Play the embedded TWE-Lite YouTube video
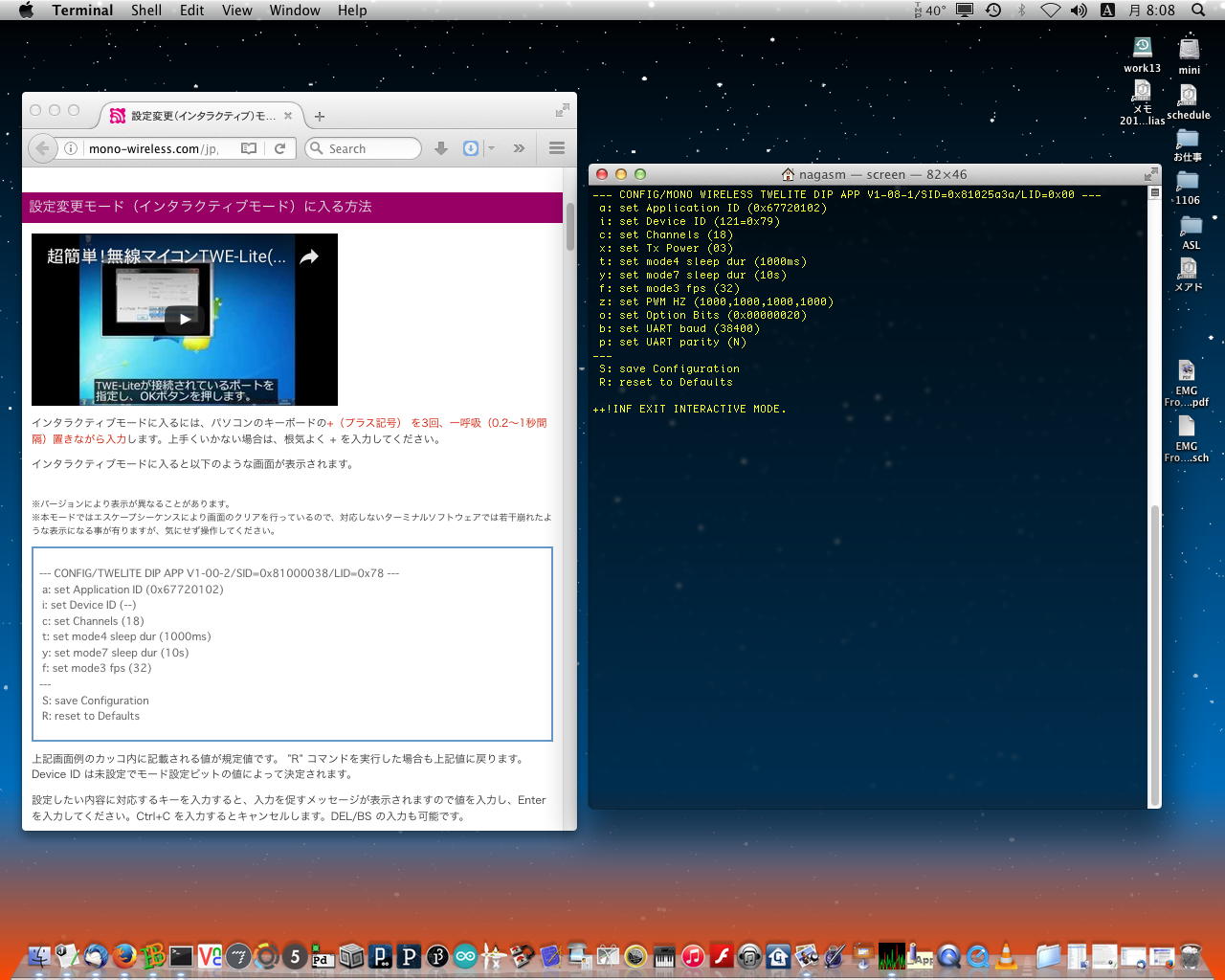 point(185,319)
